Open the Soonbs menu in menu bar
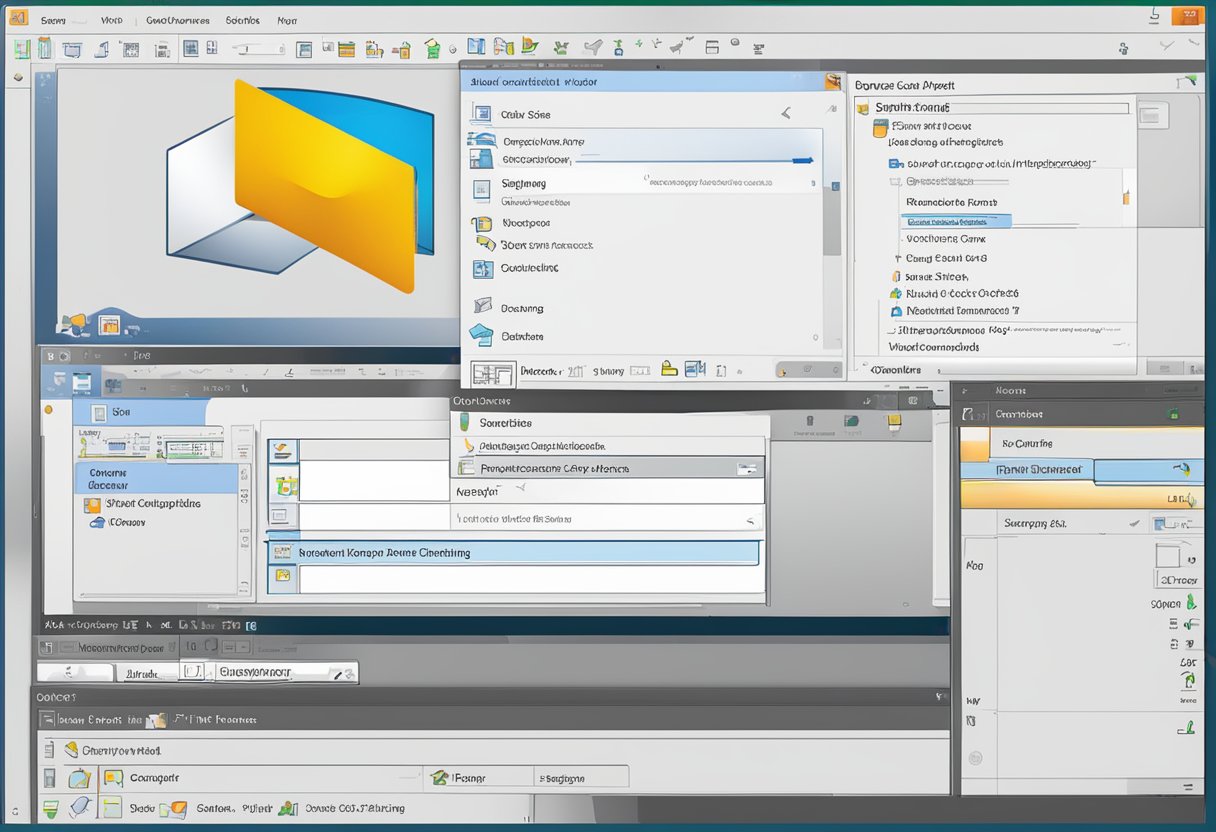Viewport: 1216px width, 832px height. pos(242,20)
